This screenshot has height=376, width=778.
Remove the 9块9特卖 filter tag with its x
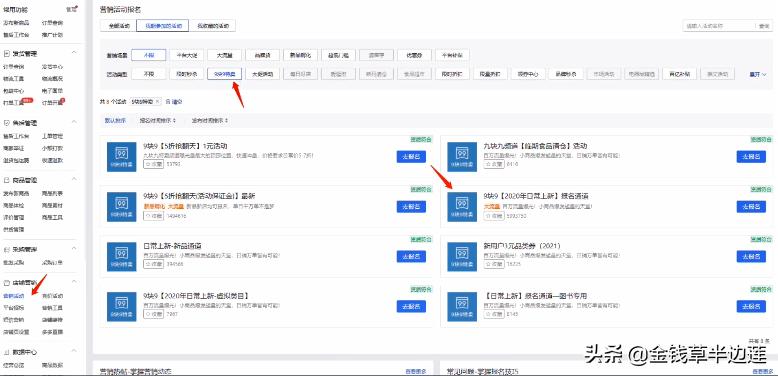point(157,101)
